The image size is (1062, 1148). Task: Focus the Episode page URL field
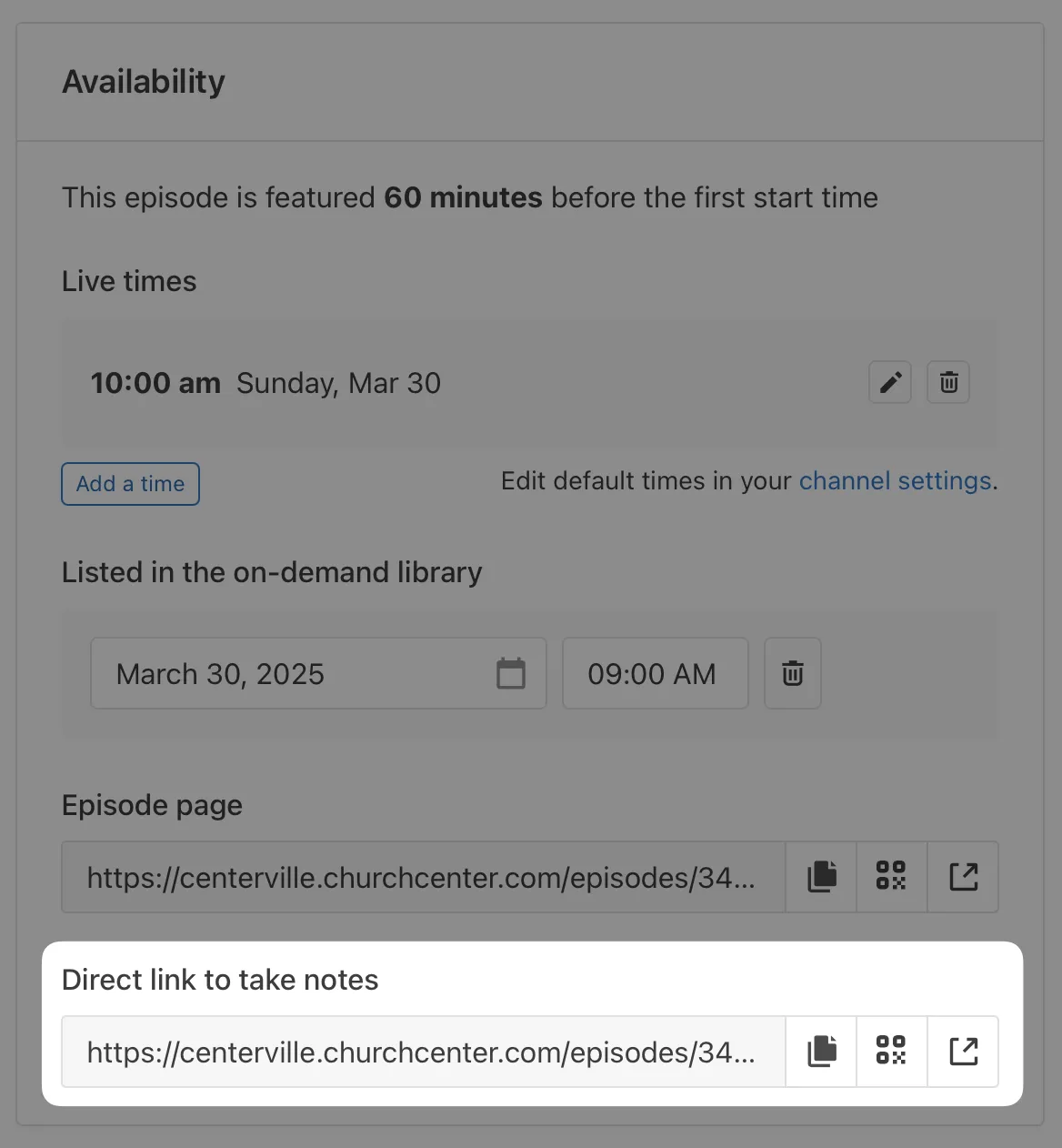click(422, 878)
